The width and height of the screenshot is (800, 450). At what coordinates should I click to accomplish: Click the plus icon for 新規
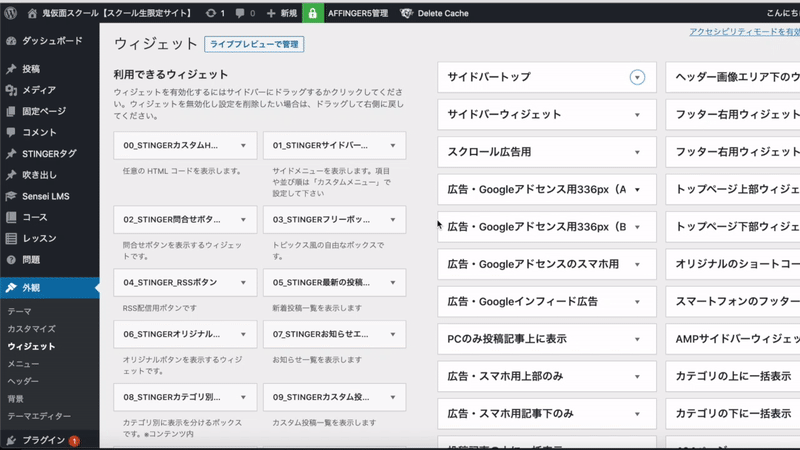(x=271, y=13)
